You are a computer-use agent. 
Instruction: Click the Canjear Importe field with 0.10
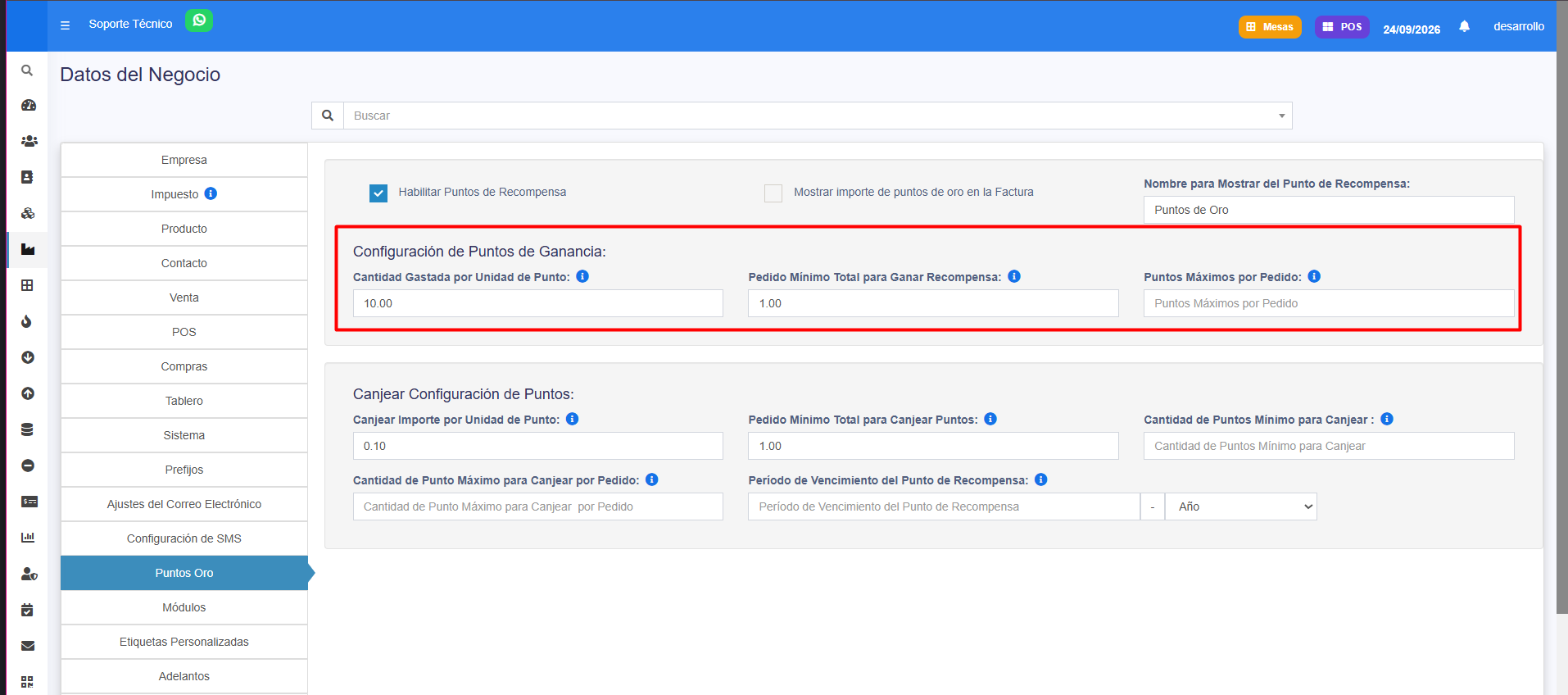(x=538, y=446)
